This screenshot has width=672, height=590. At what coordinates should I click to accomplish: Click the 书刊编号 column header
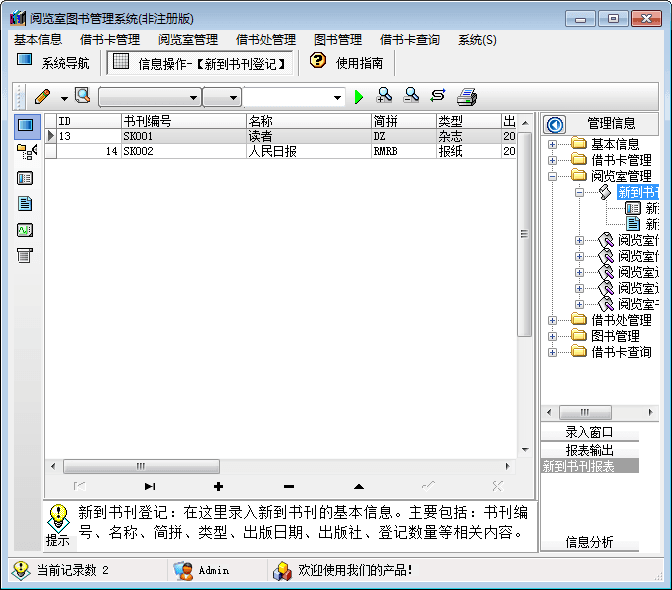point(184,121)
